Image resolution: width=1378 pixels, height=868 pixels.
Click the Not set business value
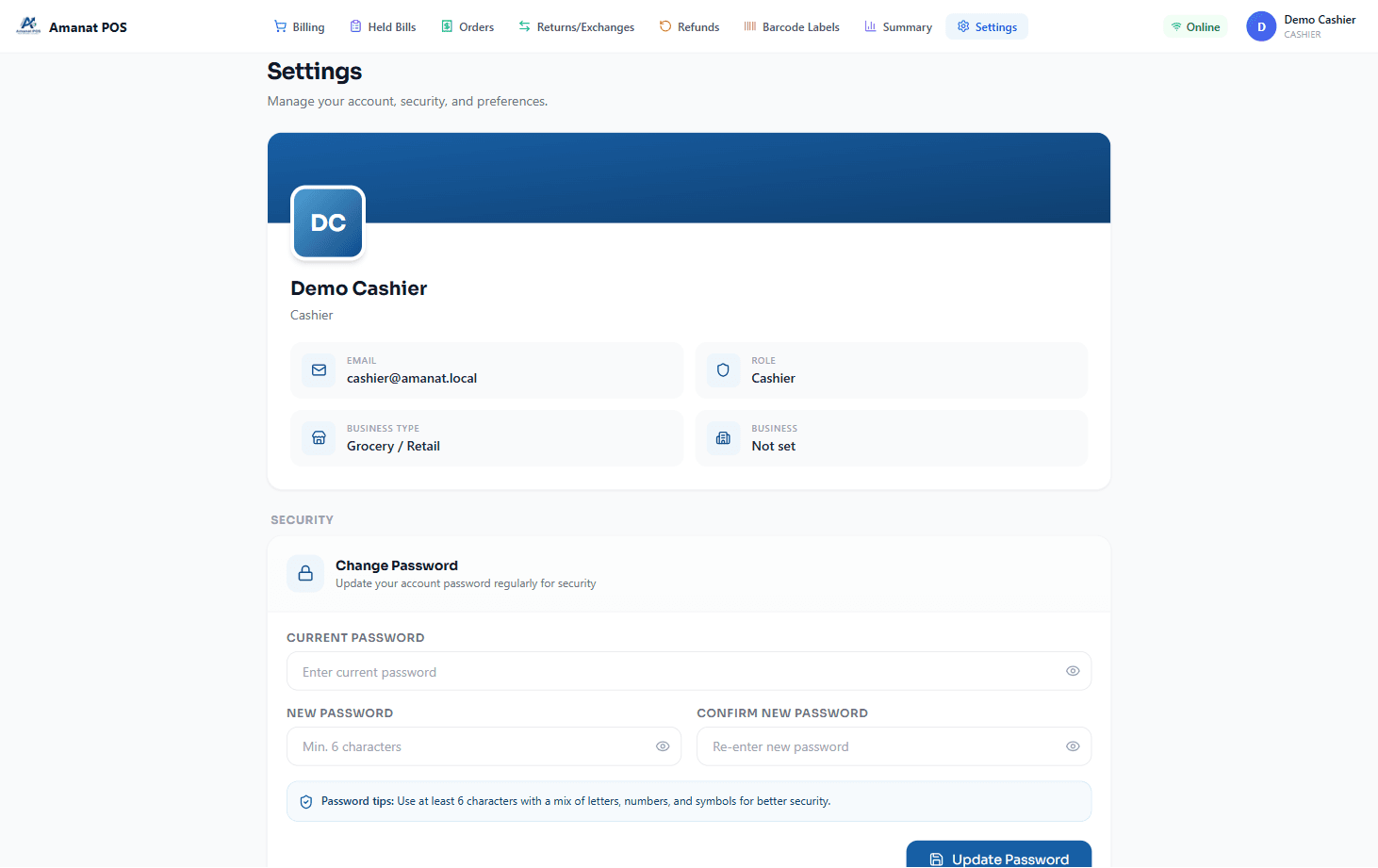(x=774, y=446)
